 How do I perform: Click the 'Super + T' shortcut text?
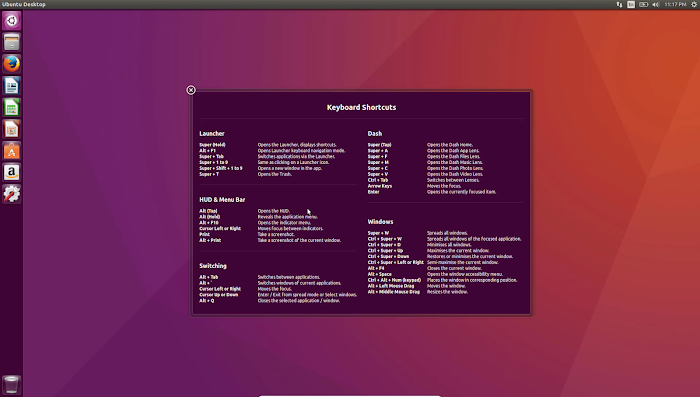[209, 174]
